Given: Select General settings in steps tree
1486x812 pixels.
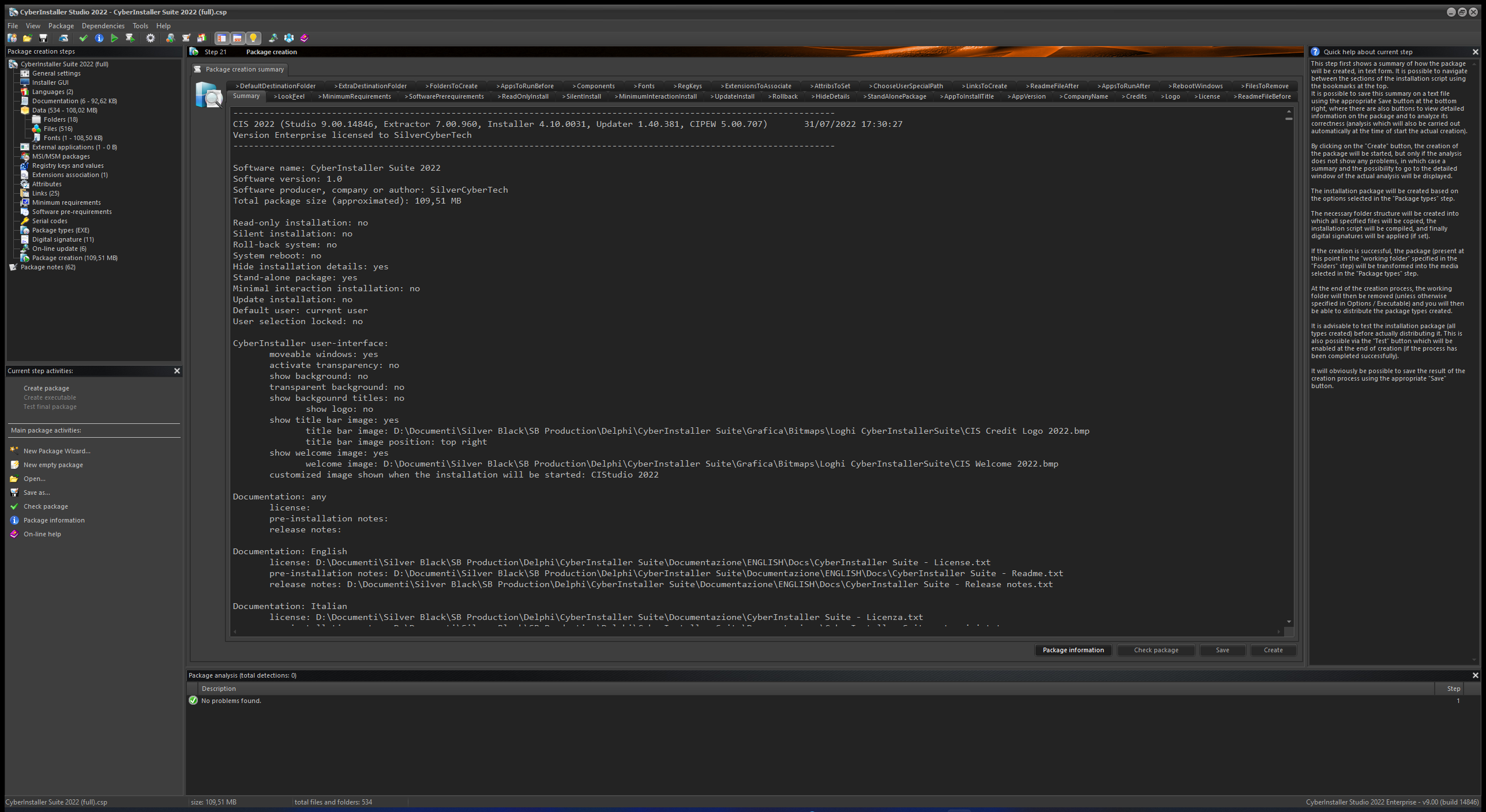Looking at the screenshot, I should pyautogui.click(x=56, y=73).
